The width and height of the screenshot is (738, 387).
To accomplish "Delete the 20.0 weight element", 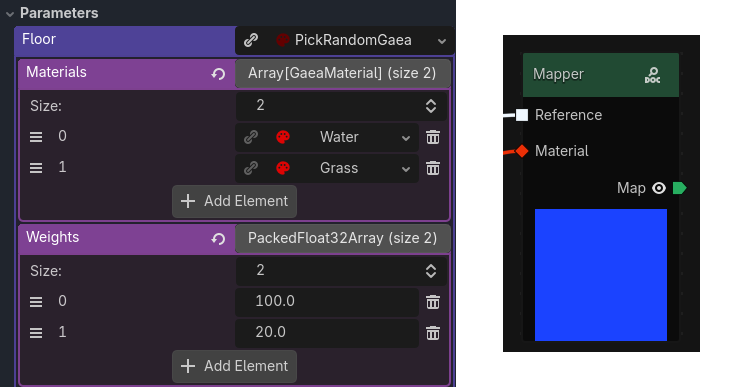I will pos(433,333).
